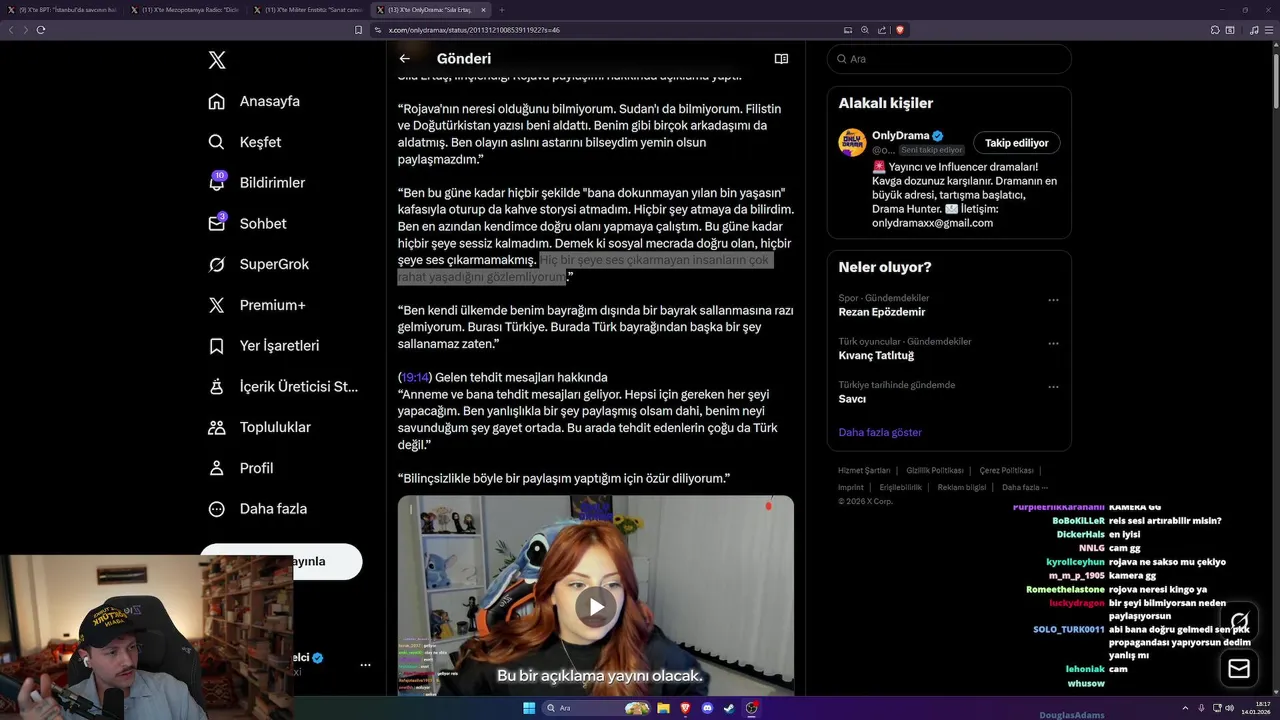Open the Grok floating button

(1239, 621)
